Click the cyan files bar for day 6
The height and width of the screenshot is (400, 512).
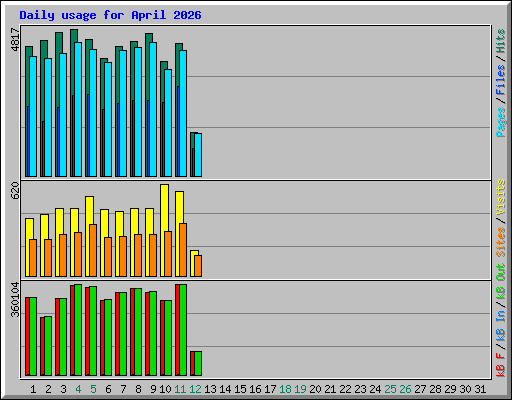point(108,119)
